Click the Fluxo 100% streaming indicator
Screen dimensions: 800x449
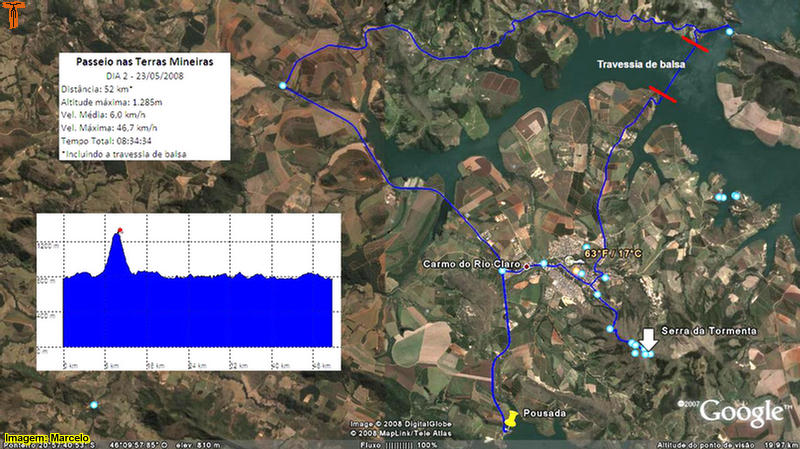399,445
